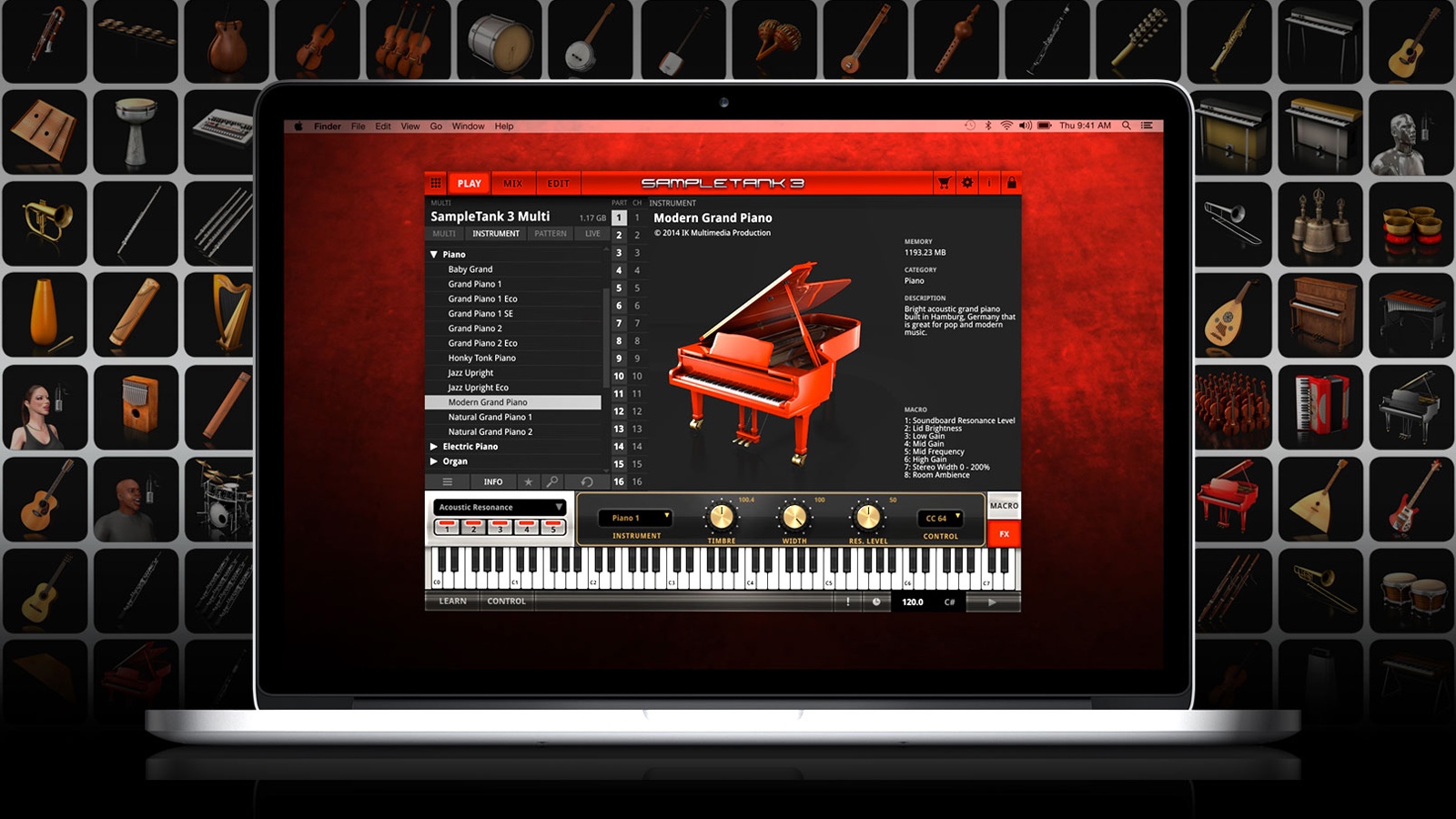Select the INSTRUMENT browser tab
This screenshot has width=1456, height=819.
point(496,234)
